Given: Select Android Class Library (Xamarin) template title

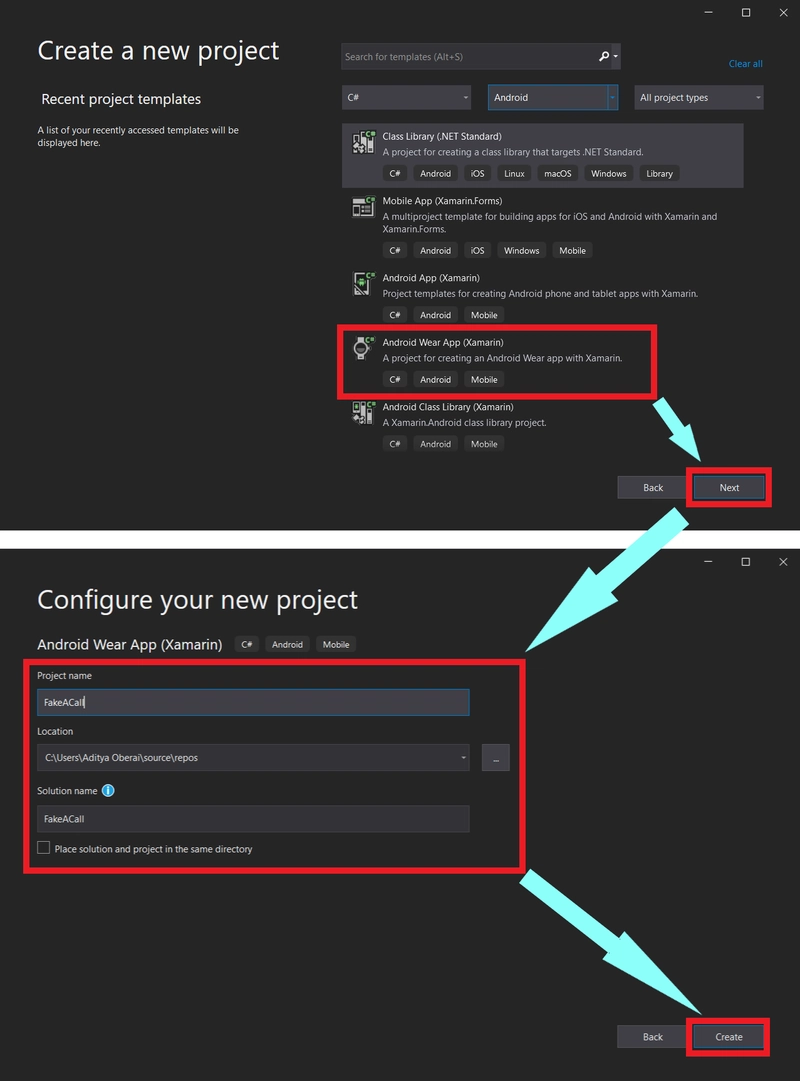Looking at the screenshot, I should [x=448, y=407].
